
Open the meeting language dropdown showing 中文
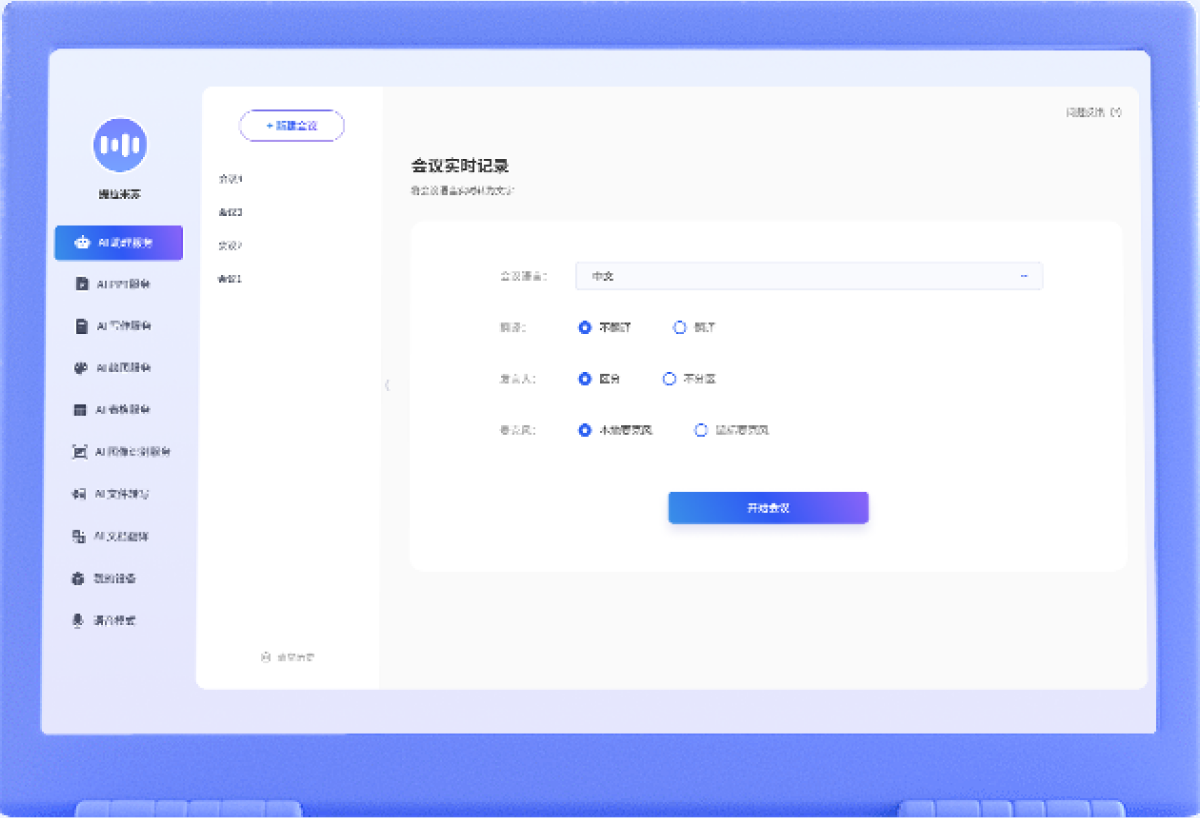click(809, 276)
